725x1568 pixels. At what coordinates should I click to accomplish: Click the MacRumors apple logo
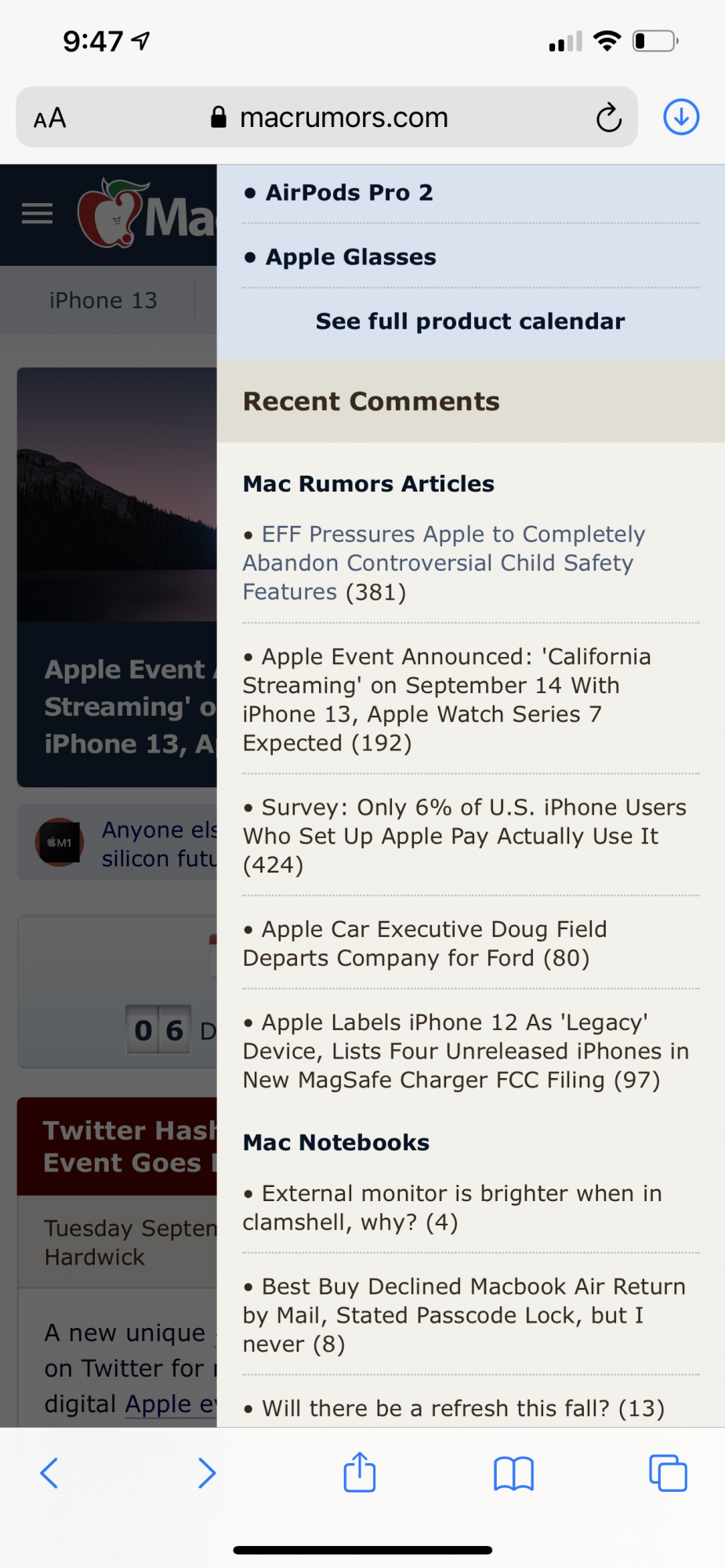click(x=112, y=213)
